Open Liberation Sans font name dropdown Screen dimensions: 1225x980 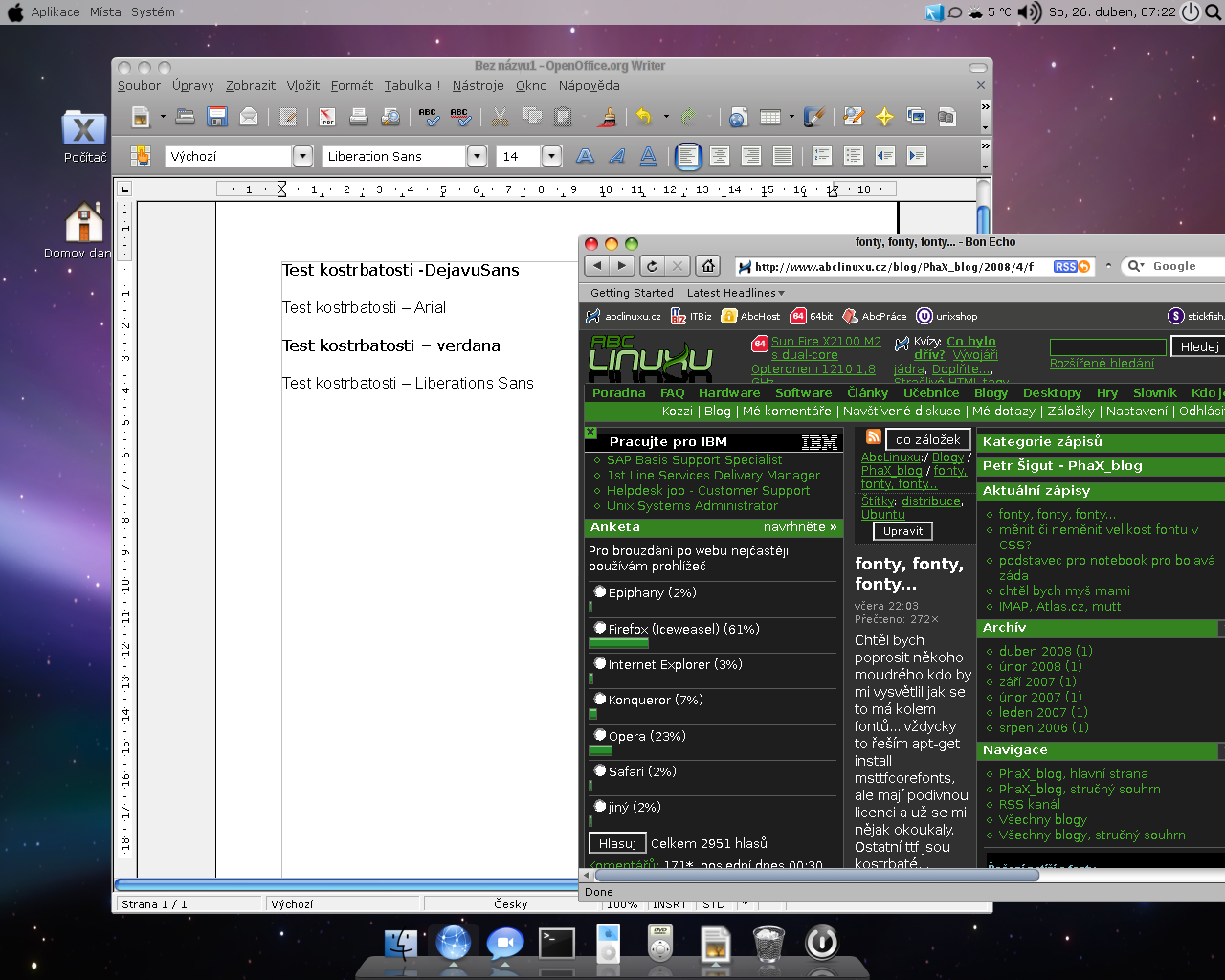click(x=477, y=156)
